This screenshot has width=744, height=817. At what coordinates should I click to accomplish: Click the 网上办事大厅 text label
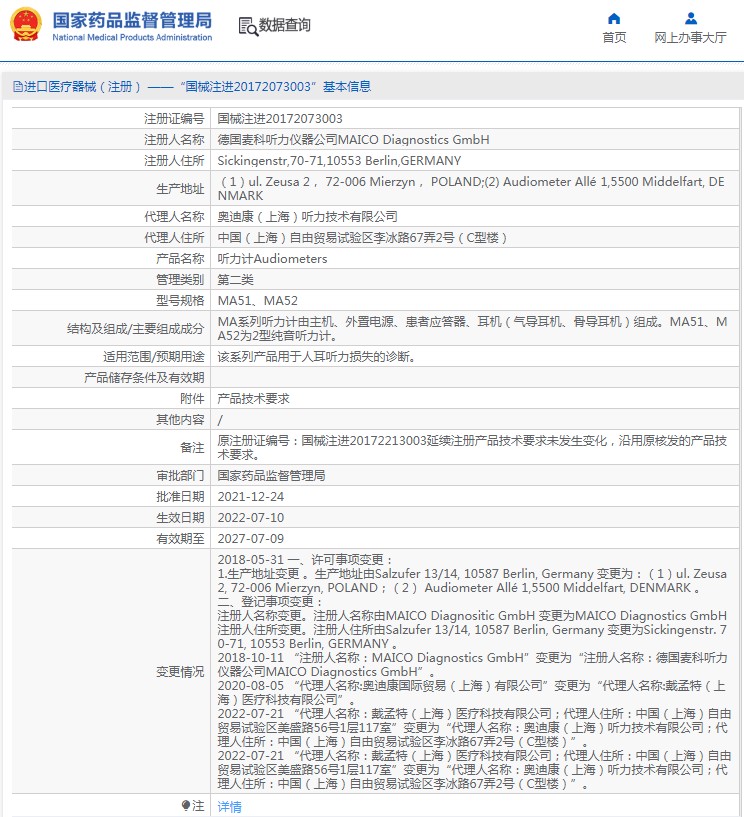[x=690, y=38]
